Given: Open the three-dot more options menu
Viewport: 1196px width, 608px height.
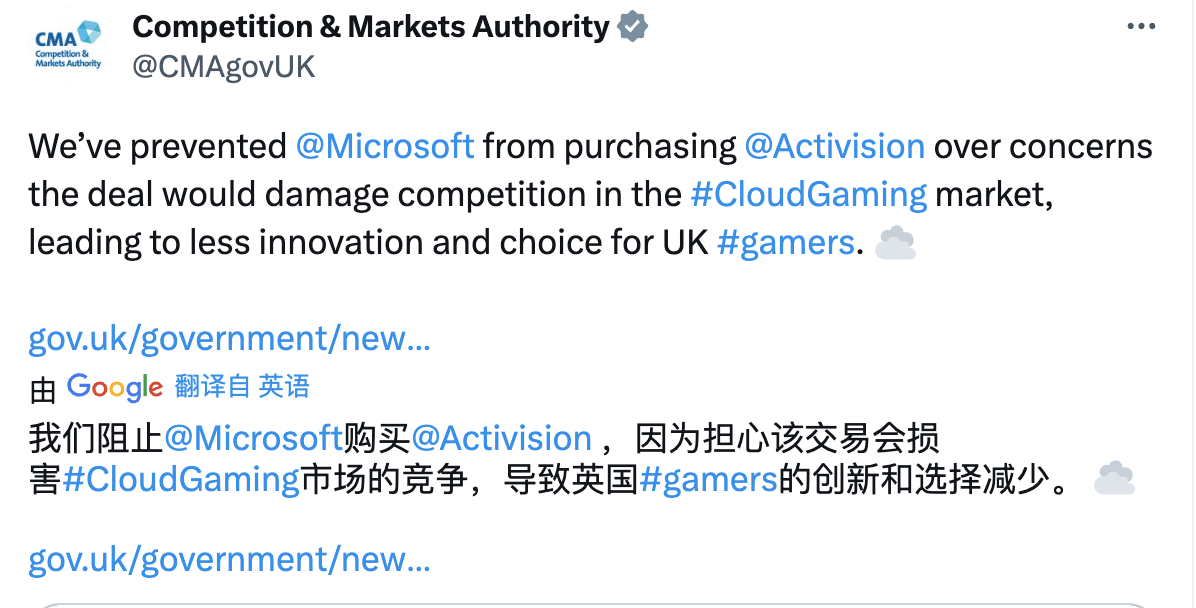Looking at the screenshot, I should pyautogui.click(x=1141, y=27).
